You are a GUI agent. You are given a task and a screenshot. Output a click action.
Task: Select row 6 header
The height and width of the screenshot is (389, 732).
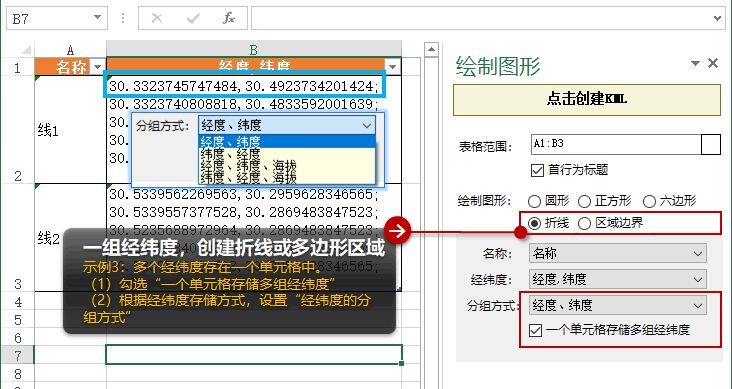tap(18, 337)
